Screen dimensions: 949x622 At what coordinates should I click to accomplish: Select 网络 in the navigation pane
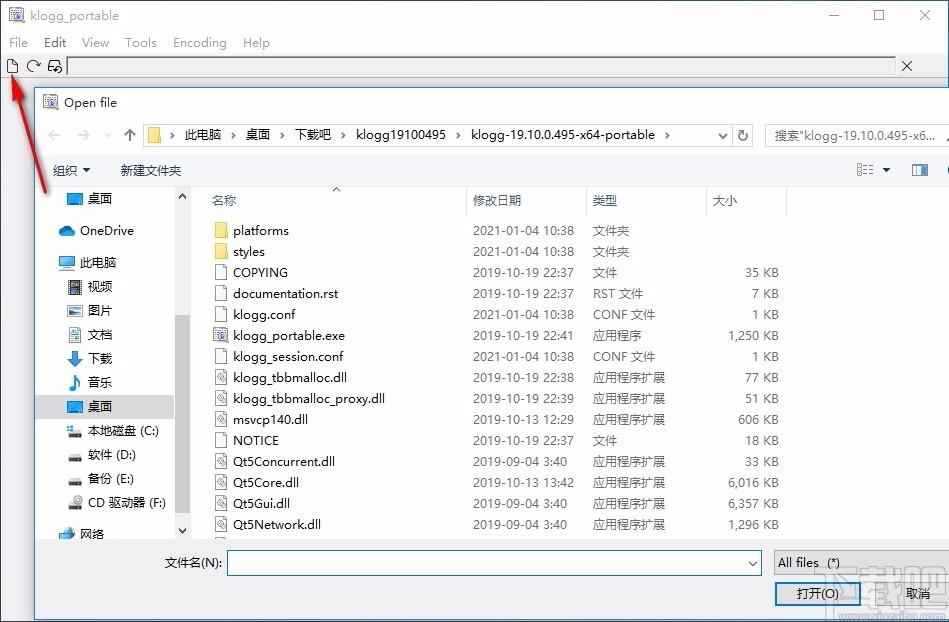coord(82,534)
